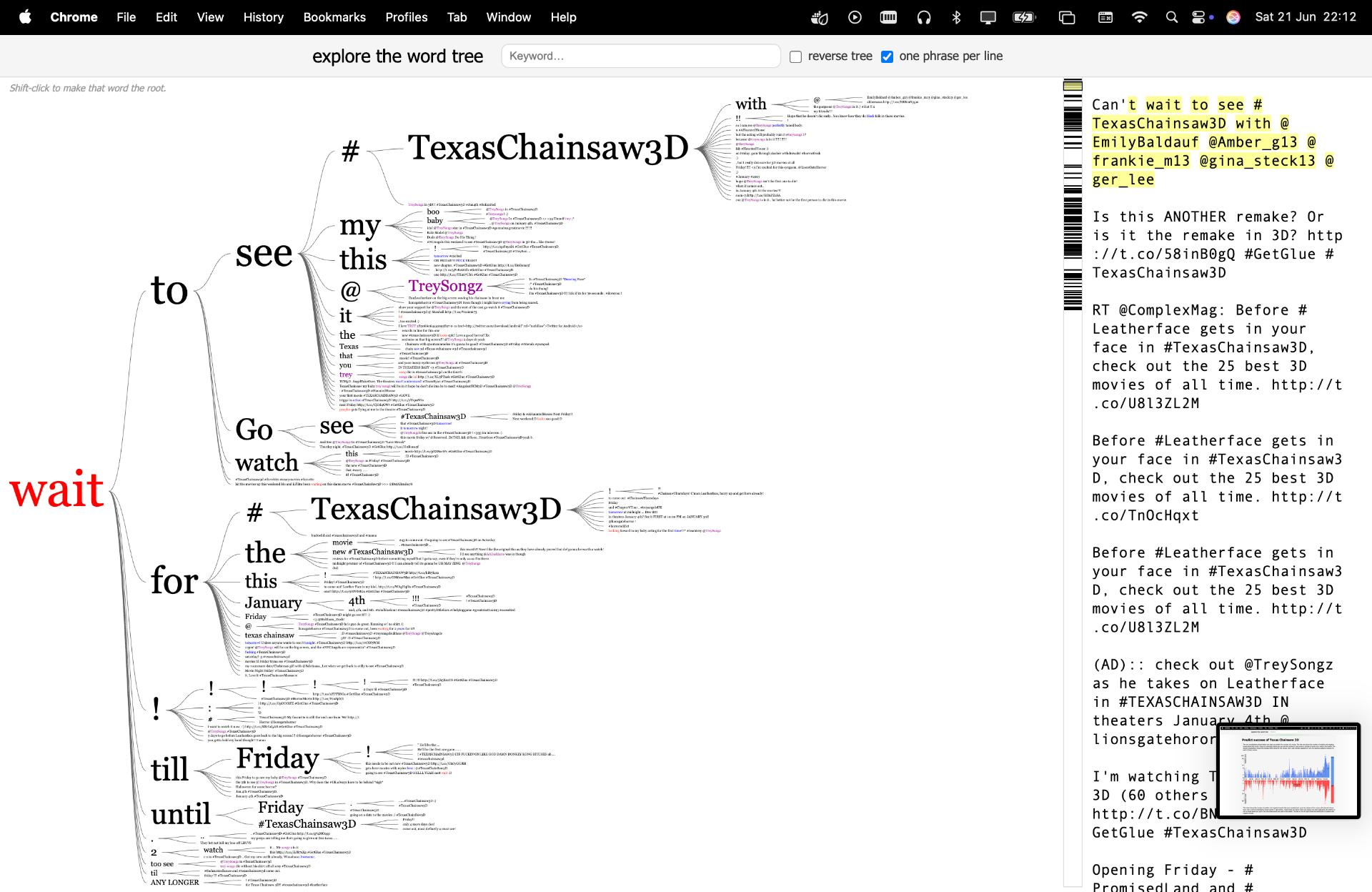The width and height of the screenshot is (1372, 892).
Task: Enable the reverse tree checkbox
Action: 795,56
